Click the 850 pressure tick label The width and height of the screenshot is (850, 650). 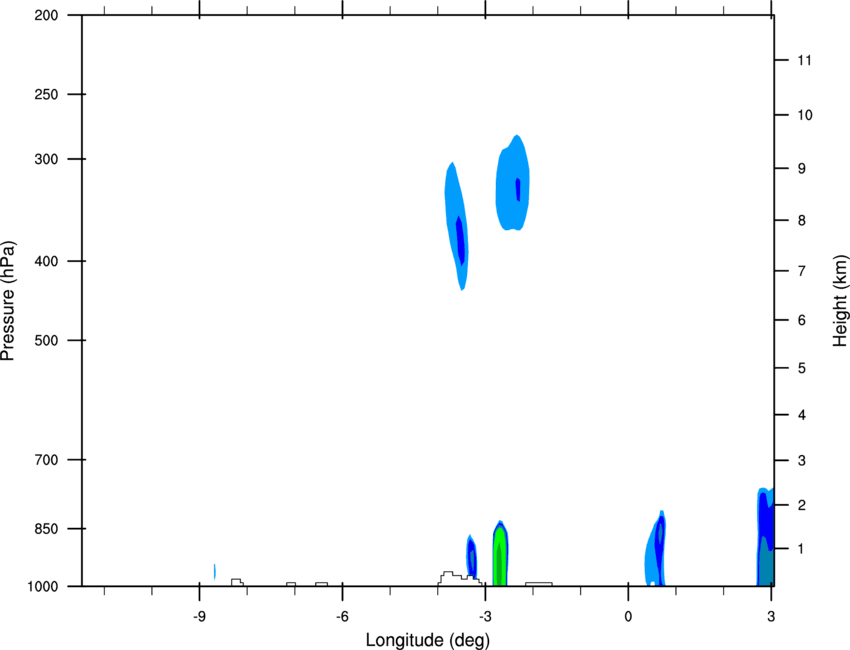coord(46,529)
